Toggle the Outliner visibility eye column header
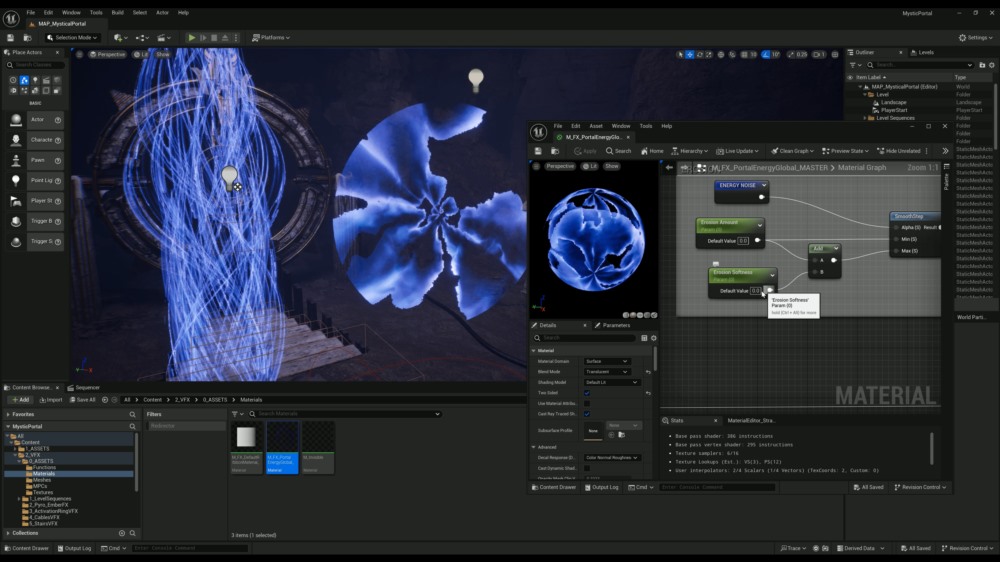1000x562 pixels. pos(850,77)
